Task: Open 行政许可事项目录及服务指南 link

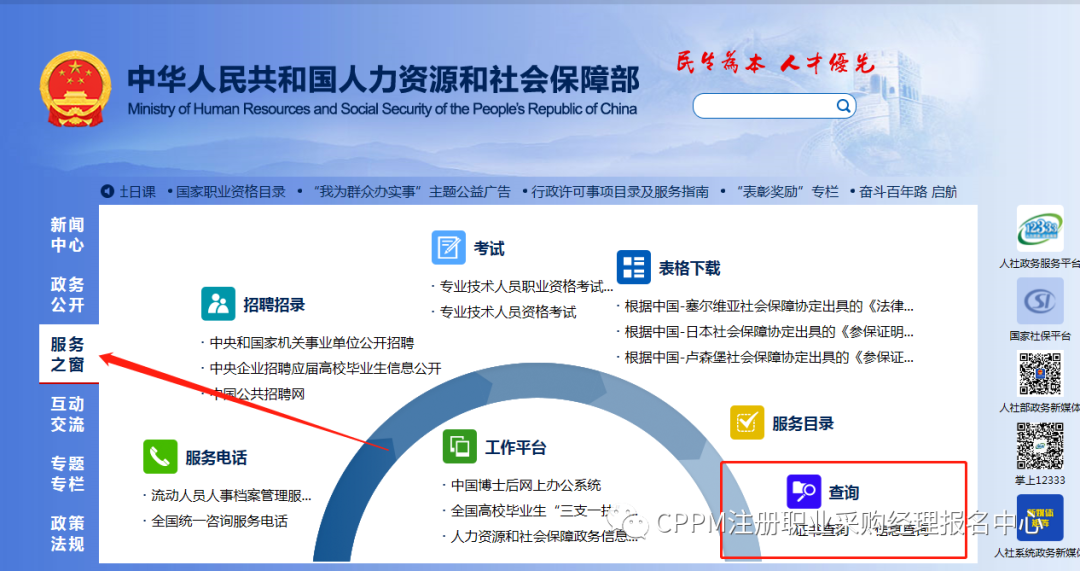Action: pos(620,192)
